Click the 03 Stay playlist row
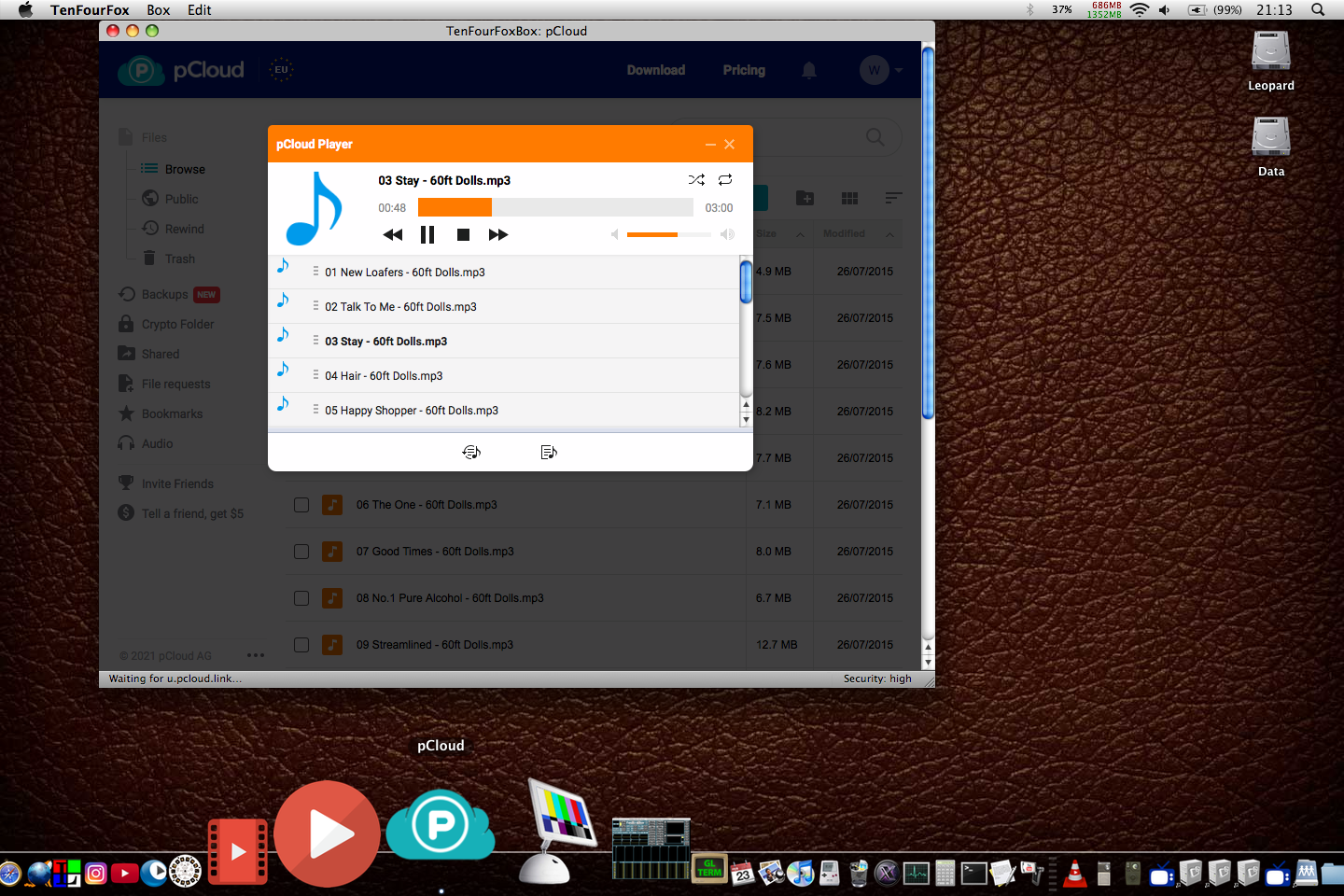The image size is (1344, 896). click(504, 341)
